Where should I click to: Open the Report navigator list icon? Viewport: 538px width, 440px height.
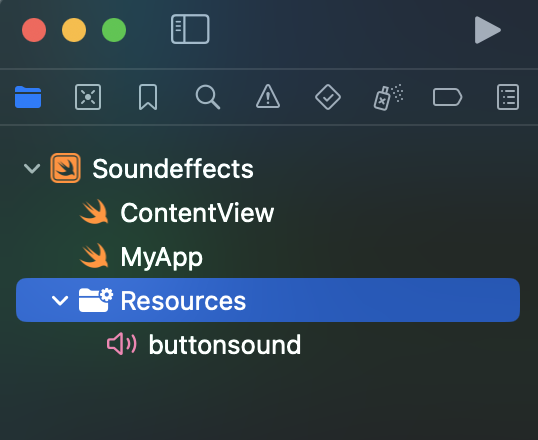click(x=508, y=97)
